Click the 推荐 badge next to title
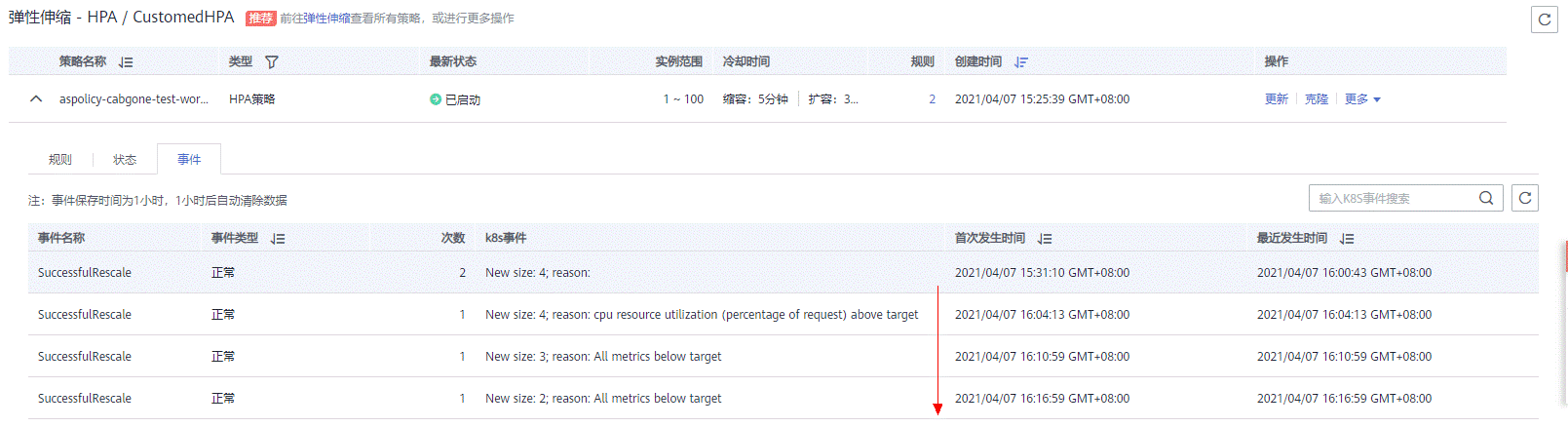The image size is (1568, 427). [x=260, y=19]
